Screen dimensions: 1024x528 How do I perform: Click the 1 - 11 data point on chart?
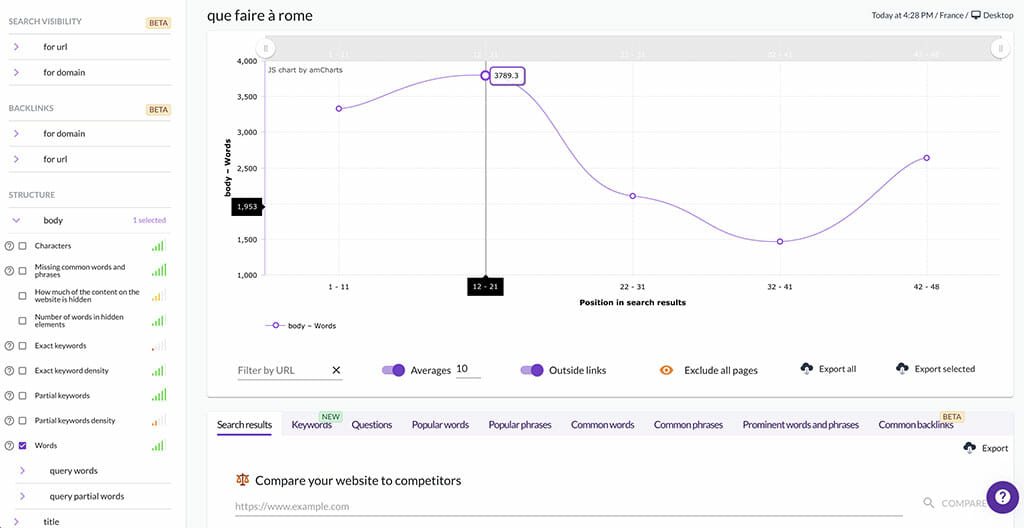[338, 108]
